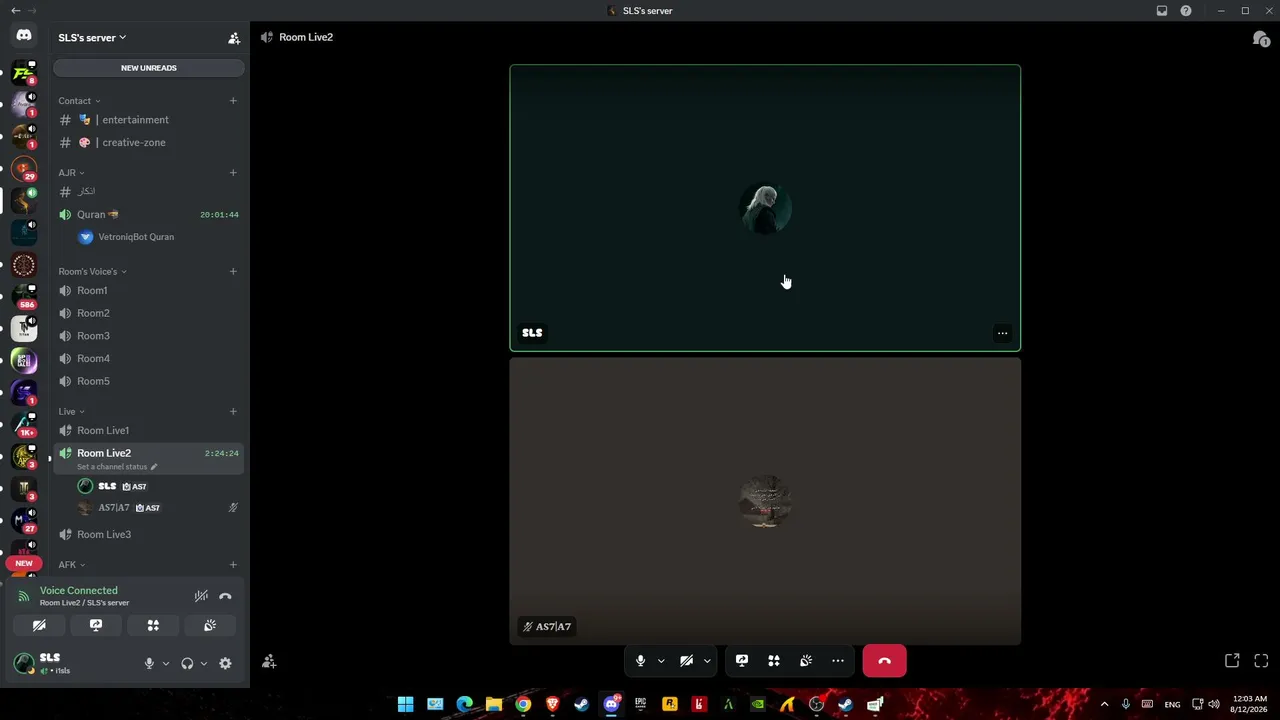Join the Room4 voice channel
Viewport: 1280px width, 720px height.
(148, 359)
